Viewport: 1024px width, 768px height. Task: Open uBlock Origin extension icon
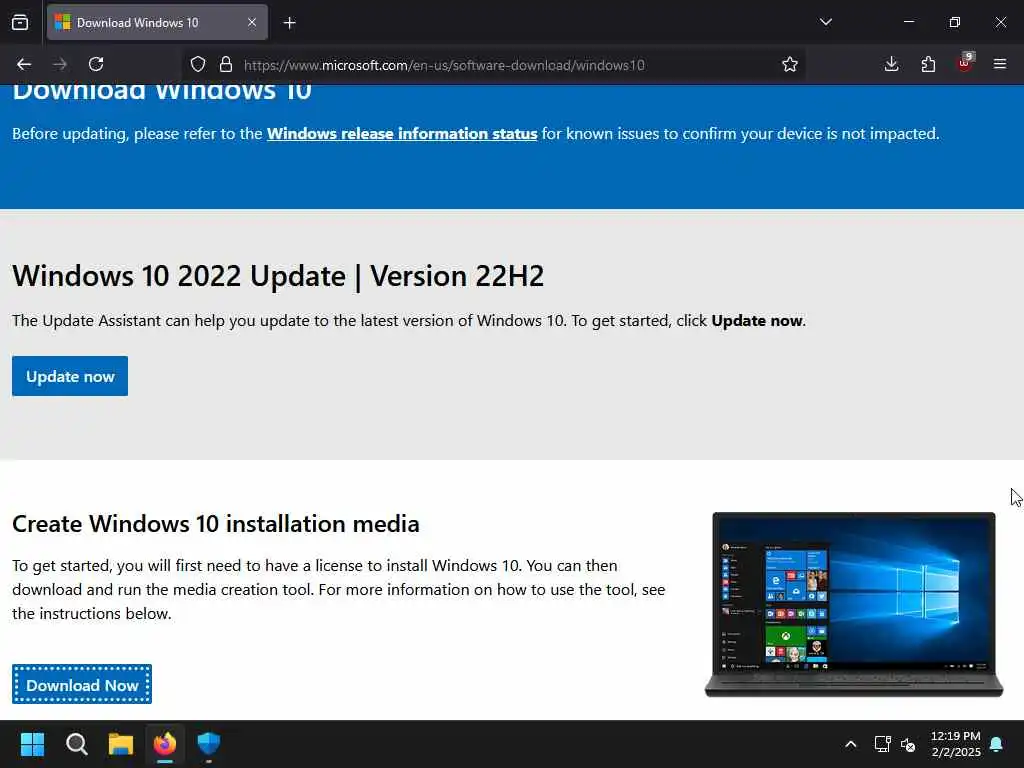(x=965, y=63)
